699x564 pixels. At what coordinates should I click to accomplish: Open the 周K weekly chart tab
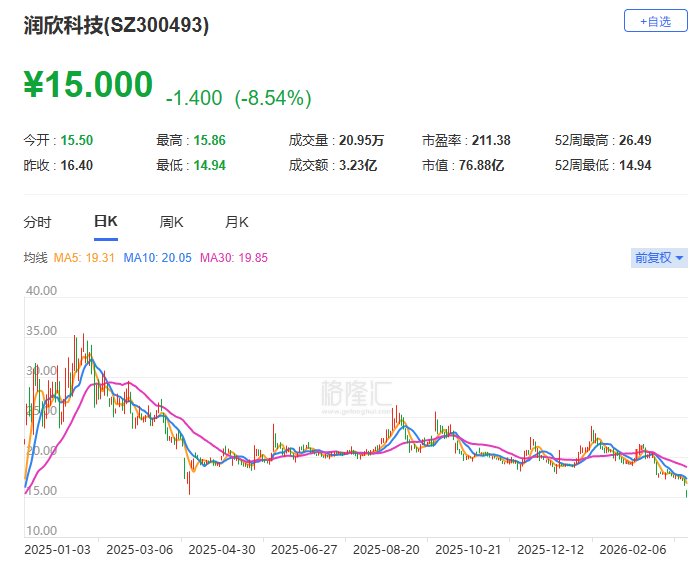click(171, 222)
